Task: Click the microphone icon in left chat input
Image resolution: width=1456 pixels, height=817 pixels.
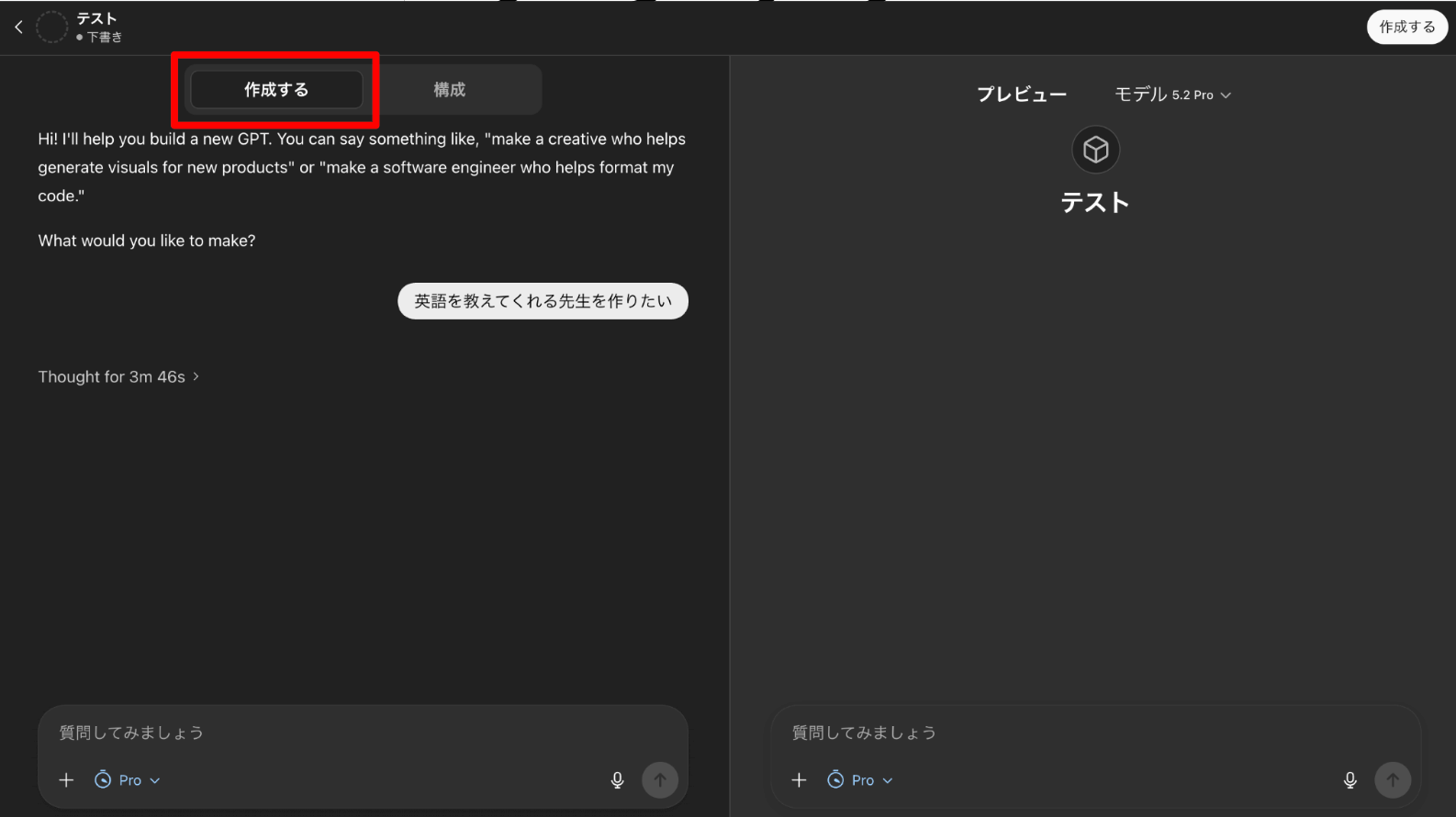Action: (617, 780)
